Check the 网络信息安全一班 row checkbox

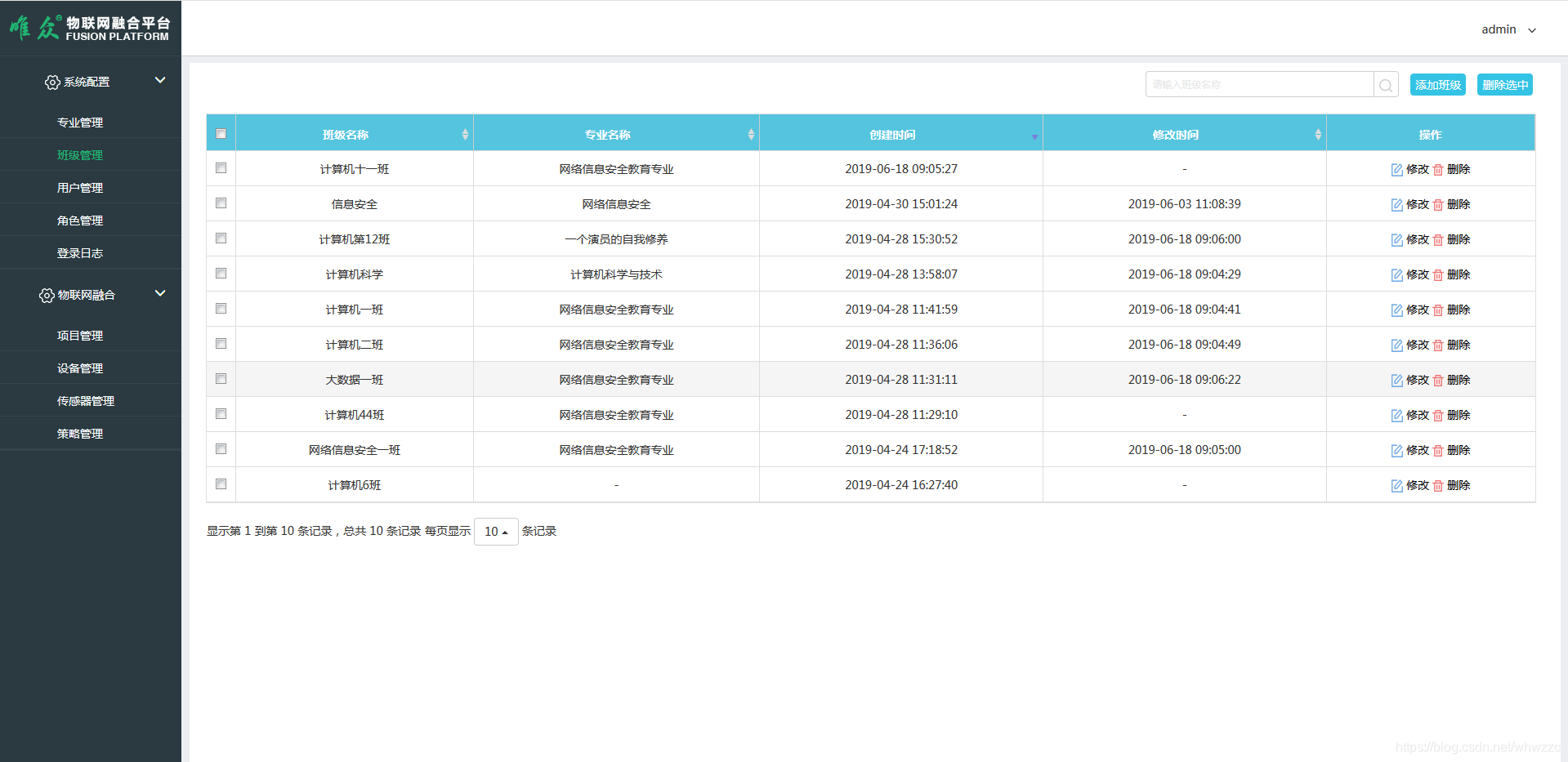click(221, 449)
